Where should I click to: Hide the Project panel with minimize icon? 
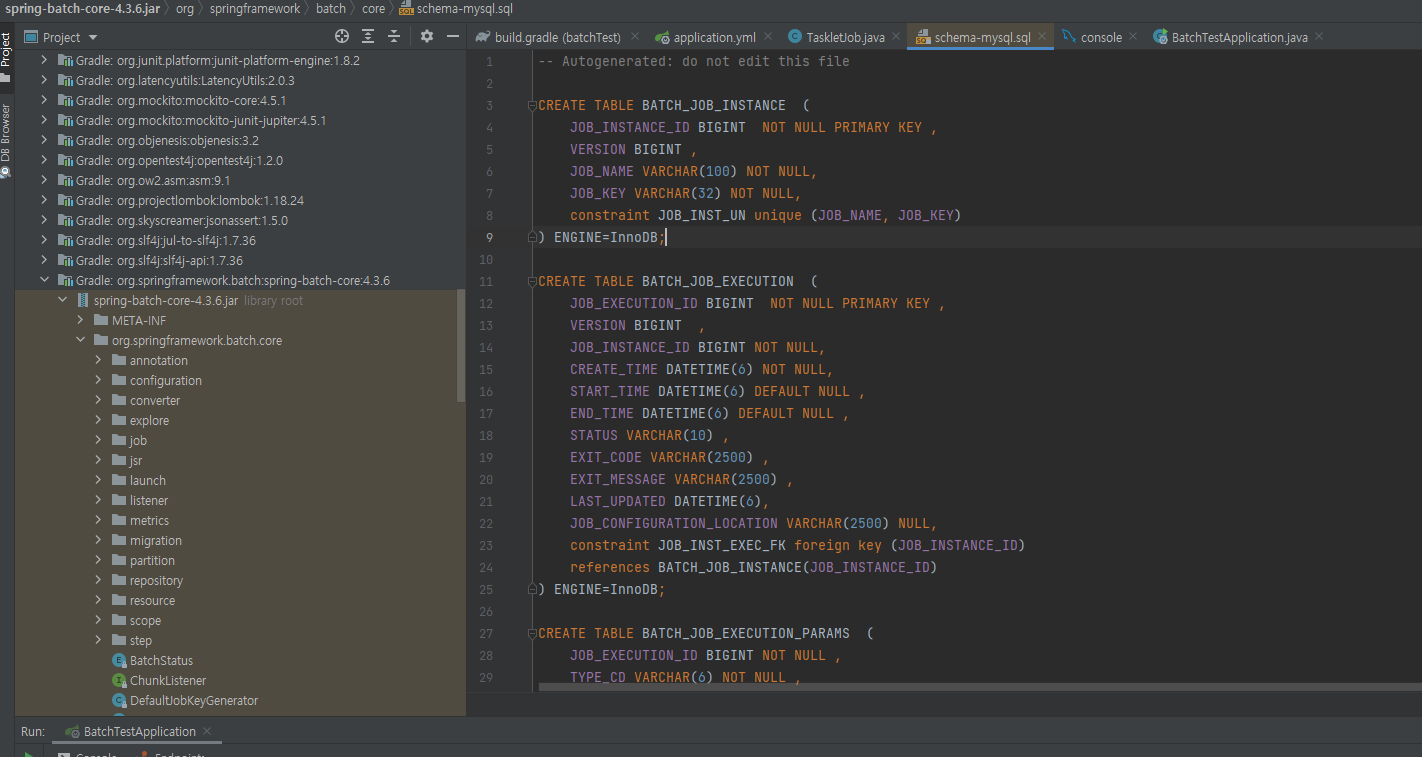[453, 37]
